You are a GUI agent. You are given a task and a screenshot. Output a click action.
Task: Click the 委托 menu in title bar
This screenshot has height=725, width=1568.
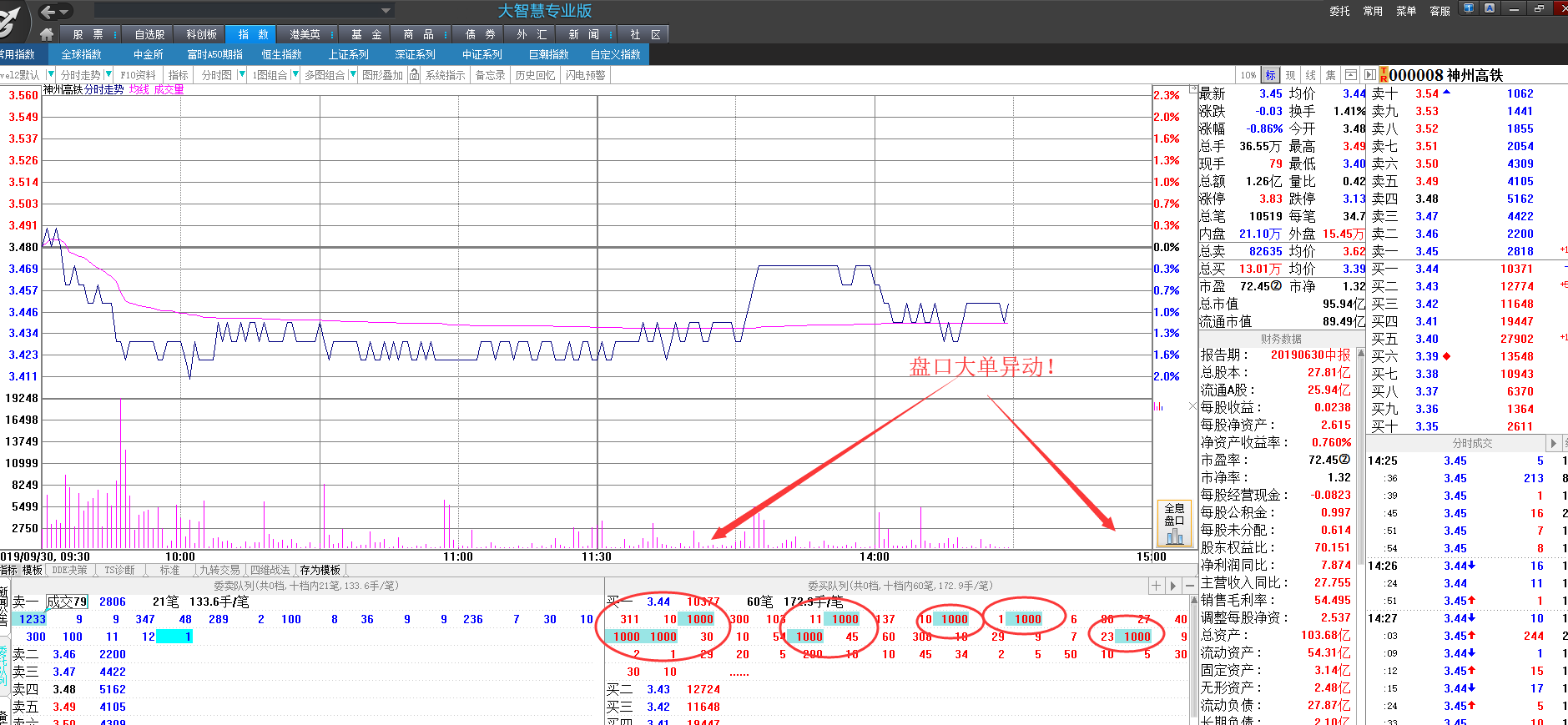1339,11
